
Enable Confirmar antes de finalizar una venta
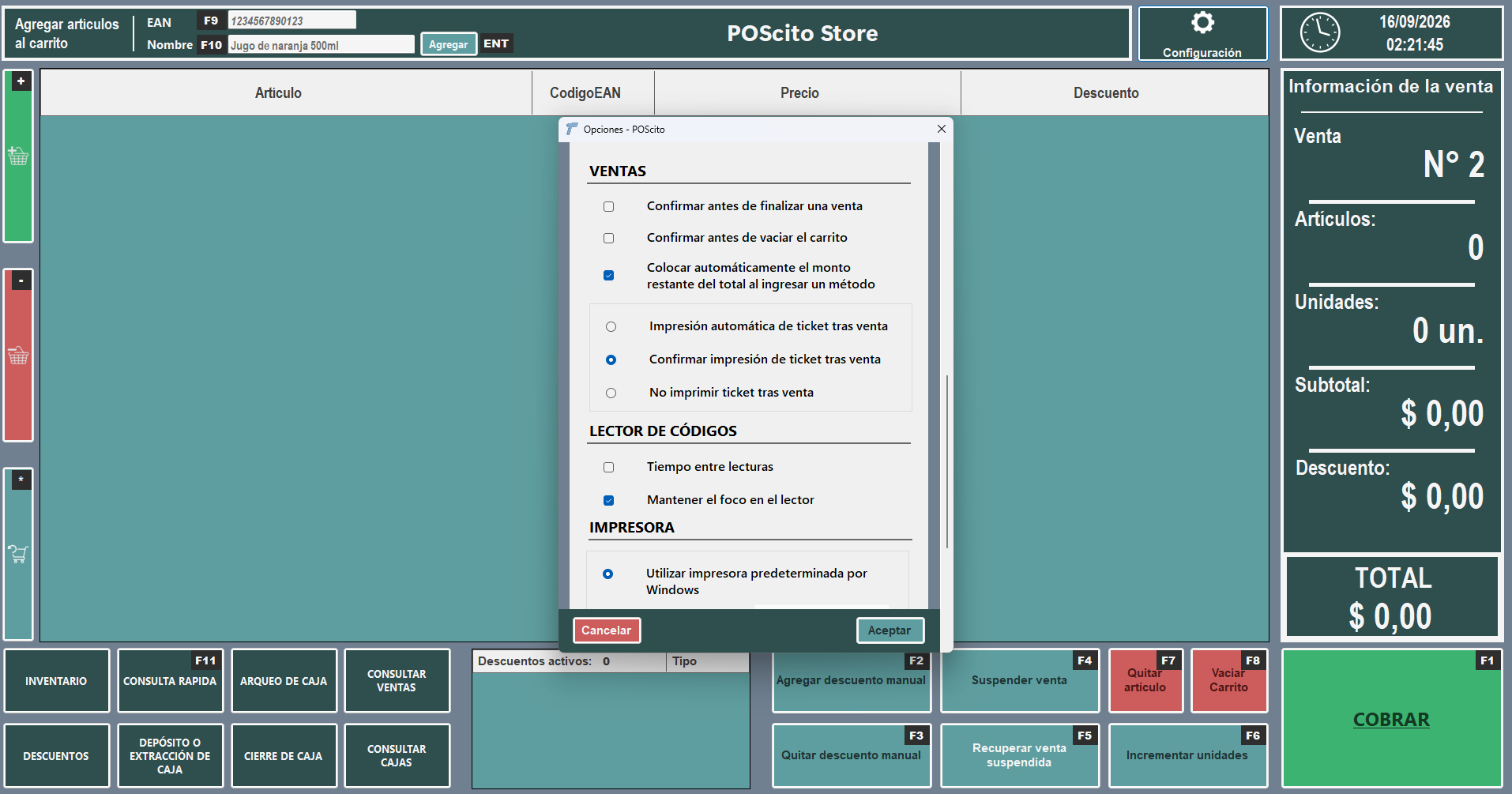(x=608, y=207)
